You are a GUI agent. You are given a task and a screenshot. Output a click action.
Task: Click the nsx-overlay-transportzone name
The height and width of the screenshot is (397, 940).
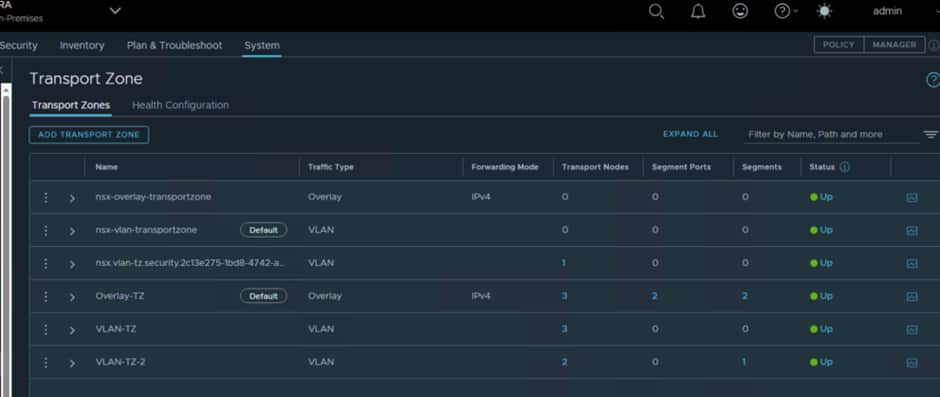tap(153, 197)
